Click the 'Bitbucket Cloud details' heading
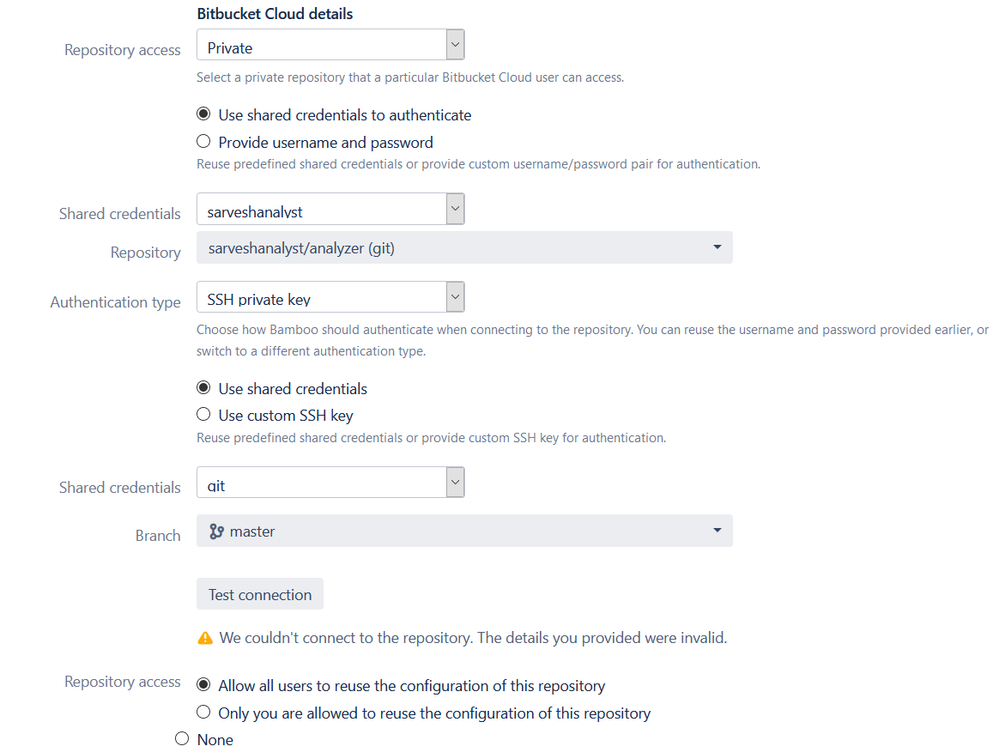The image size is (999, 754). coord(275,13)
